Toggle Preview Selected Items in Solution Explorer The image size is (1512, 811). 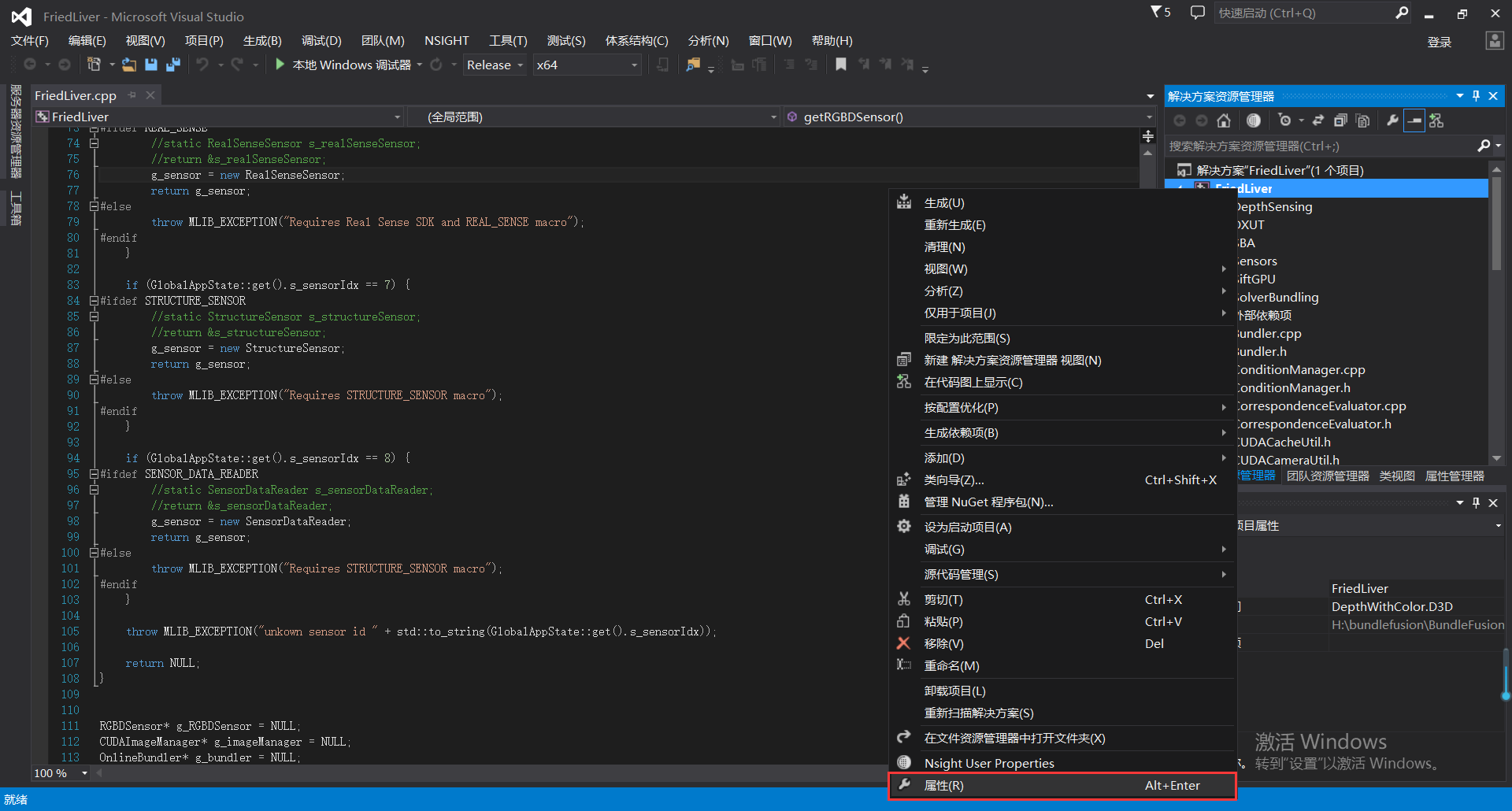tap(1414, 120)
